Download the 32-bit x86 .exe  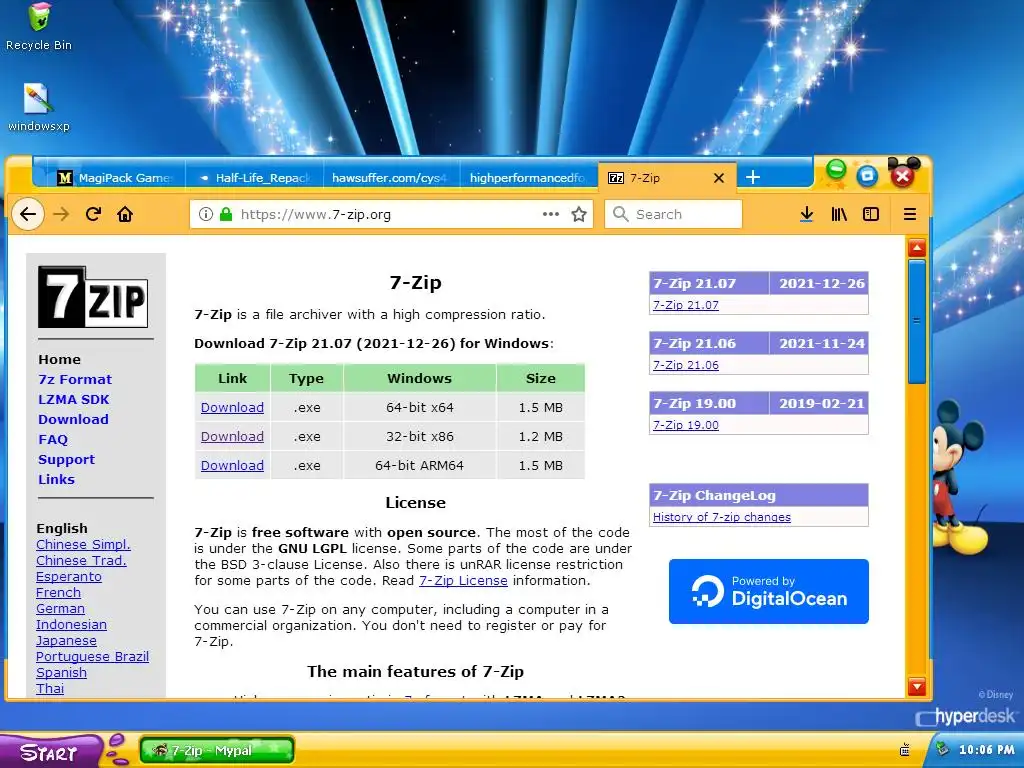coord(232,436)
